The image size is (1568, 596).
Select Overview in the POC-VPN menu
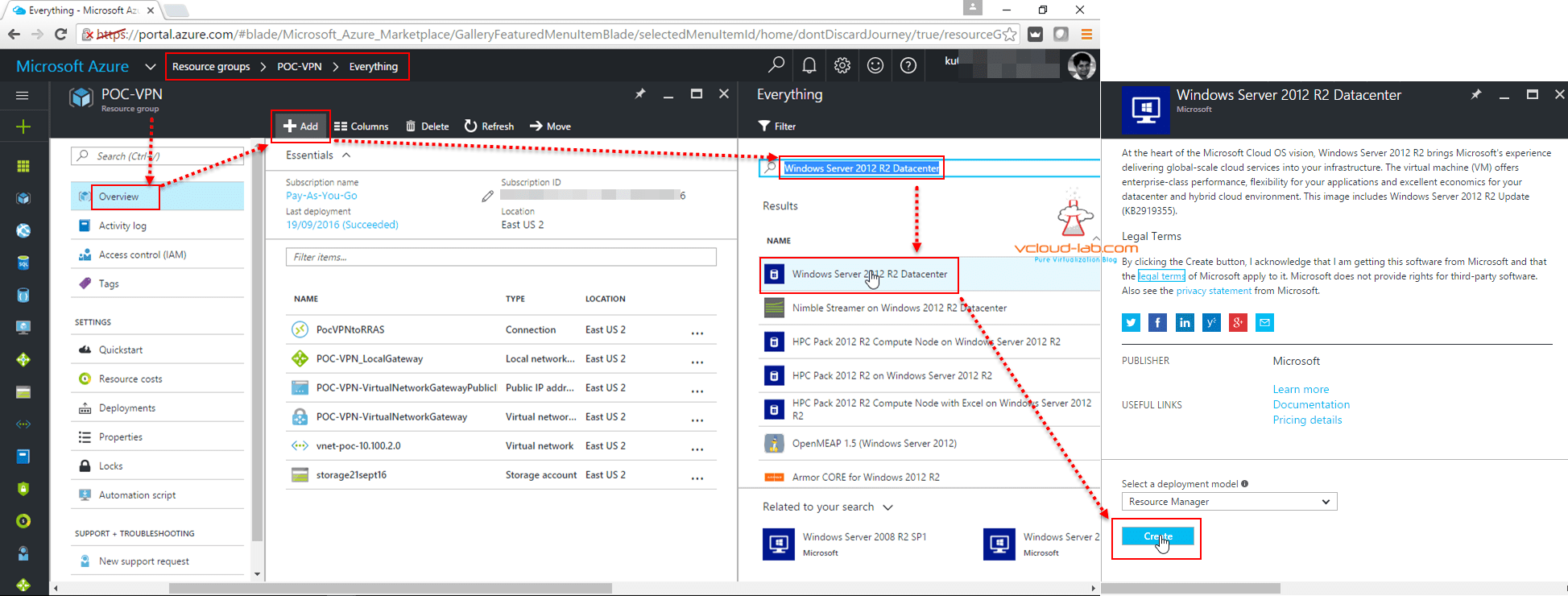(157, 197)
